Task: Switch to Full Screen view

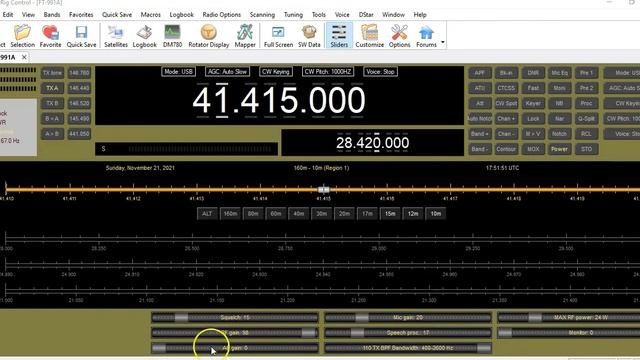Action: pos(278,36)
